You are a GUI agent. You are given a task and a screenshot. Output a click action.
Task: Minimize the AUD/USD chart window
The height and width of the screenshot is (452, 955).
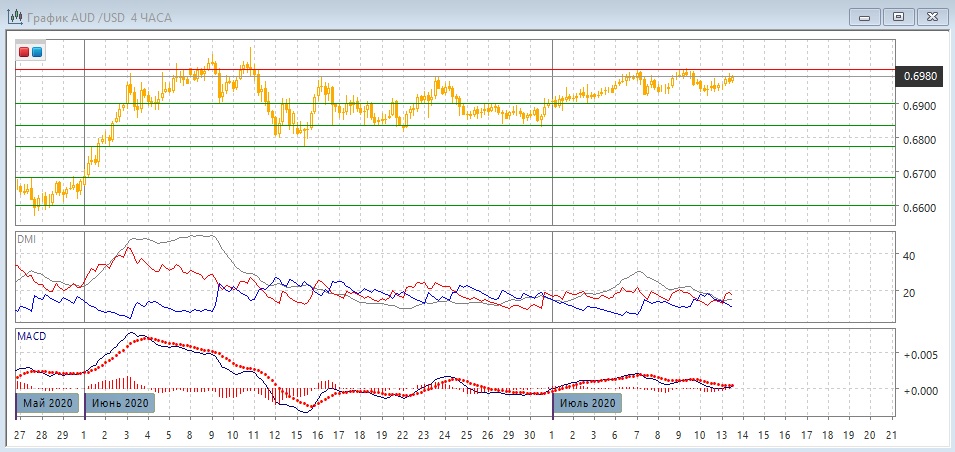[x=865, y=16]
